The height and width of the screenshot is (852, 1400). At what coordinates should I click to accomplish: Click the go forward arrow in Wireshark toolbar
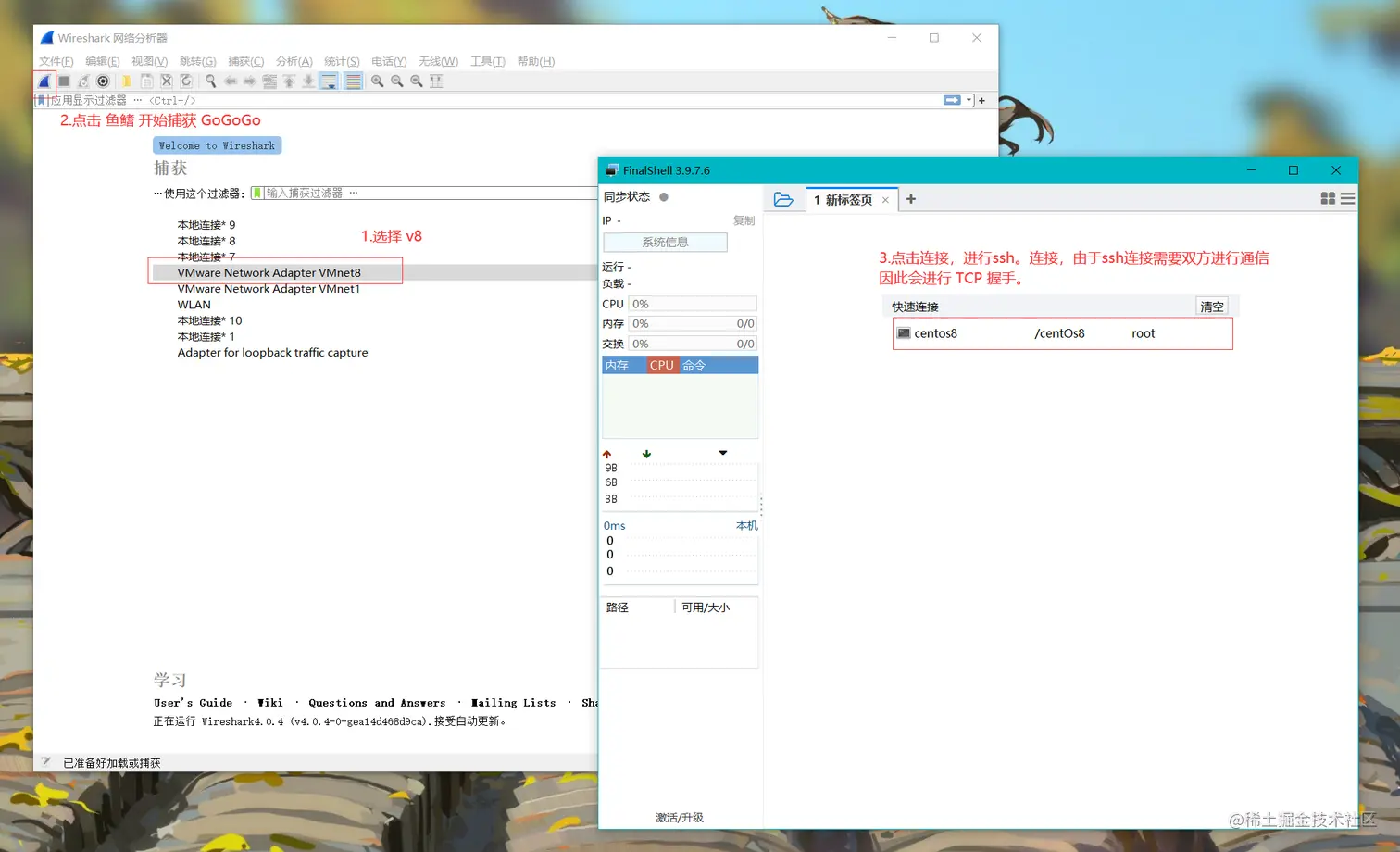click(x=249, y=81)
